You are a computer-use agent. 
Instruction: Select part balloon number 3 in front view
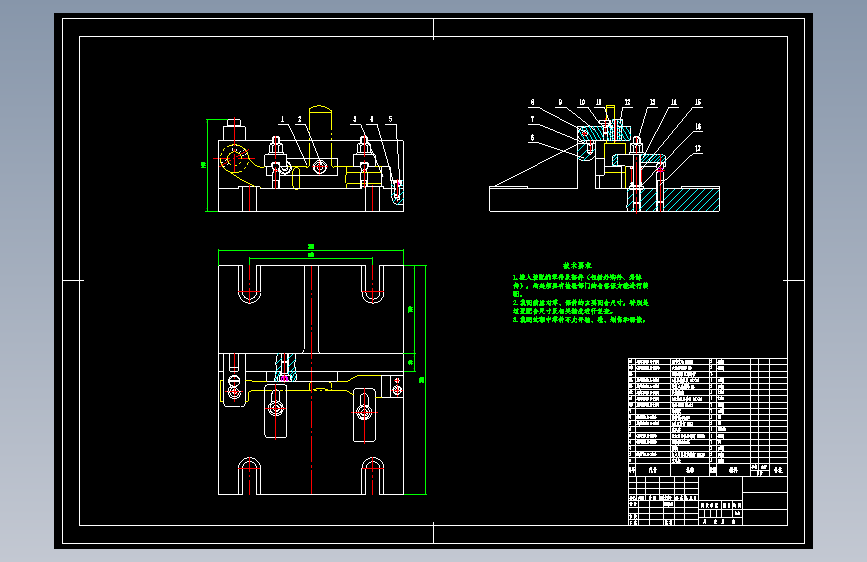(x=354, y=119)
